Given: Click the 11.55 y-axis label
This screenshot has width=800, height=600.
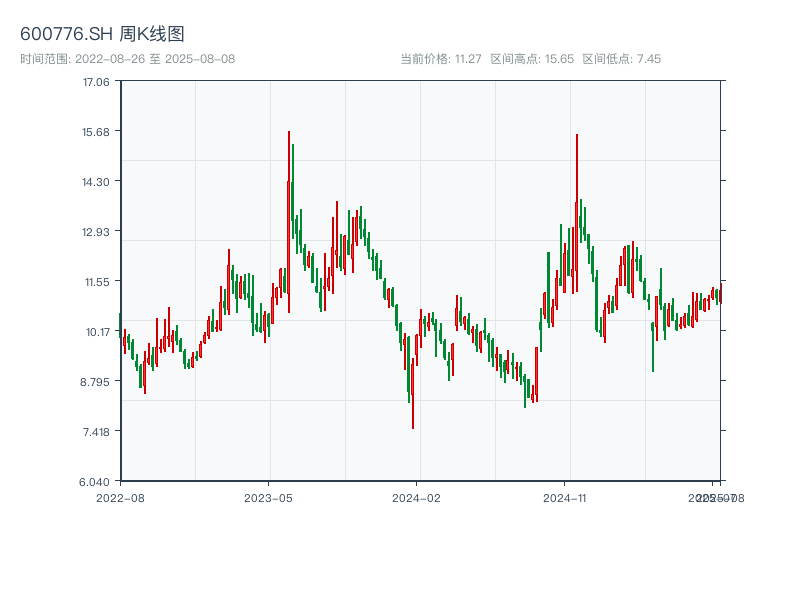Looking at the screenshot, I should pyautogui.click(x=96, y=282).
